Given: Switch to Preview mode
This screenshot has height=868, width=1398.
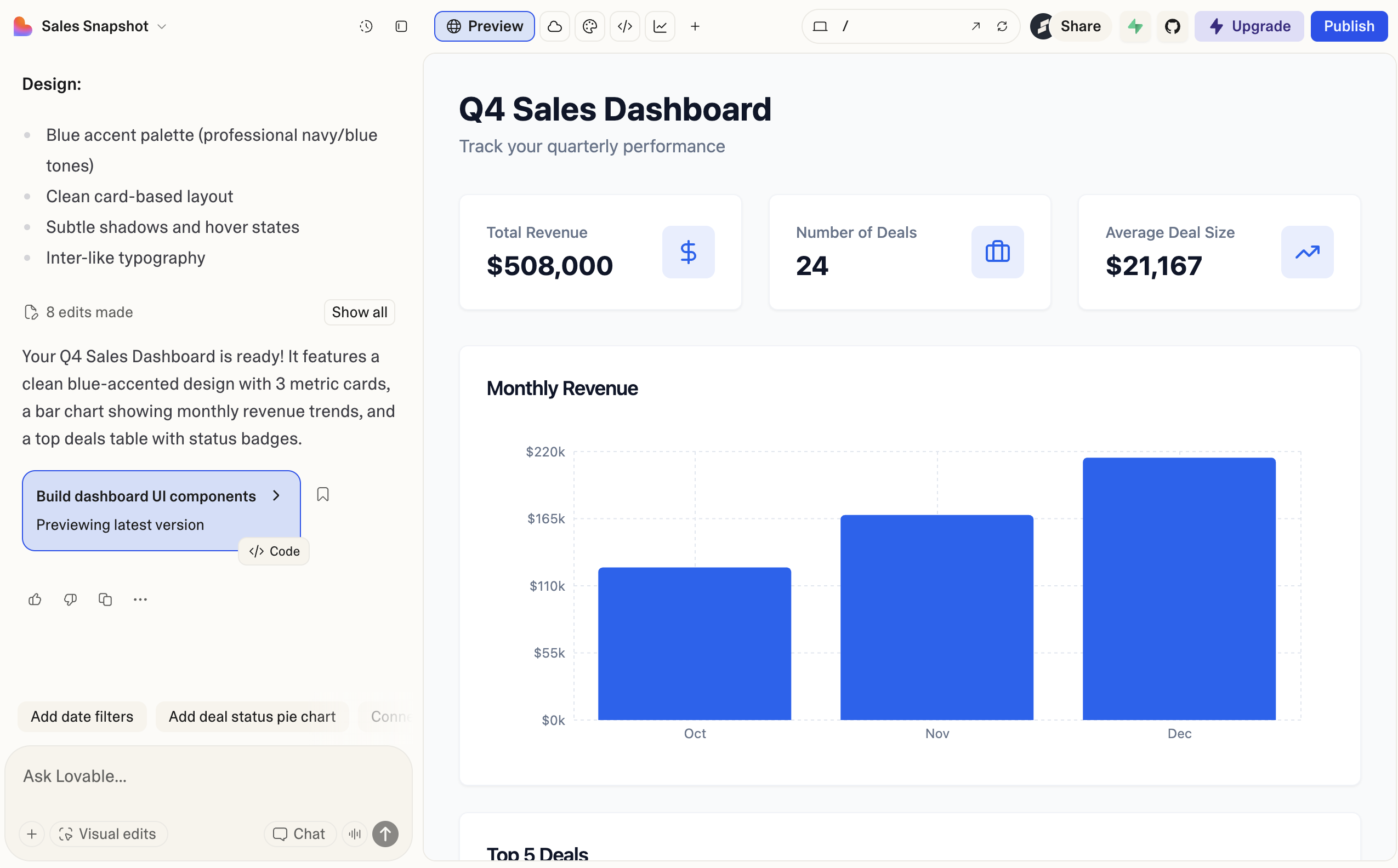Looking at the screenshot, I should point(484,26).
